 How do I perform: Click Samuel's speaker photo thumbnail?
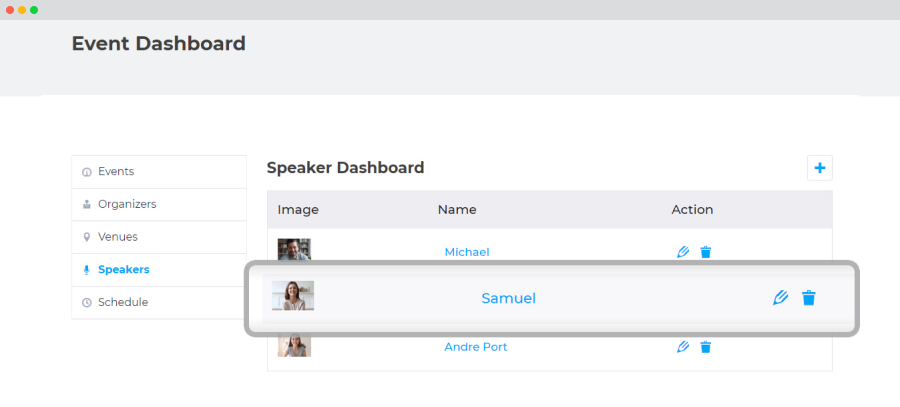(293, 296)
